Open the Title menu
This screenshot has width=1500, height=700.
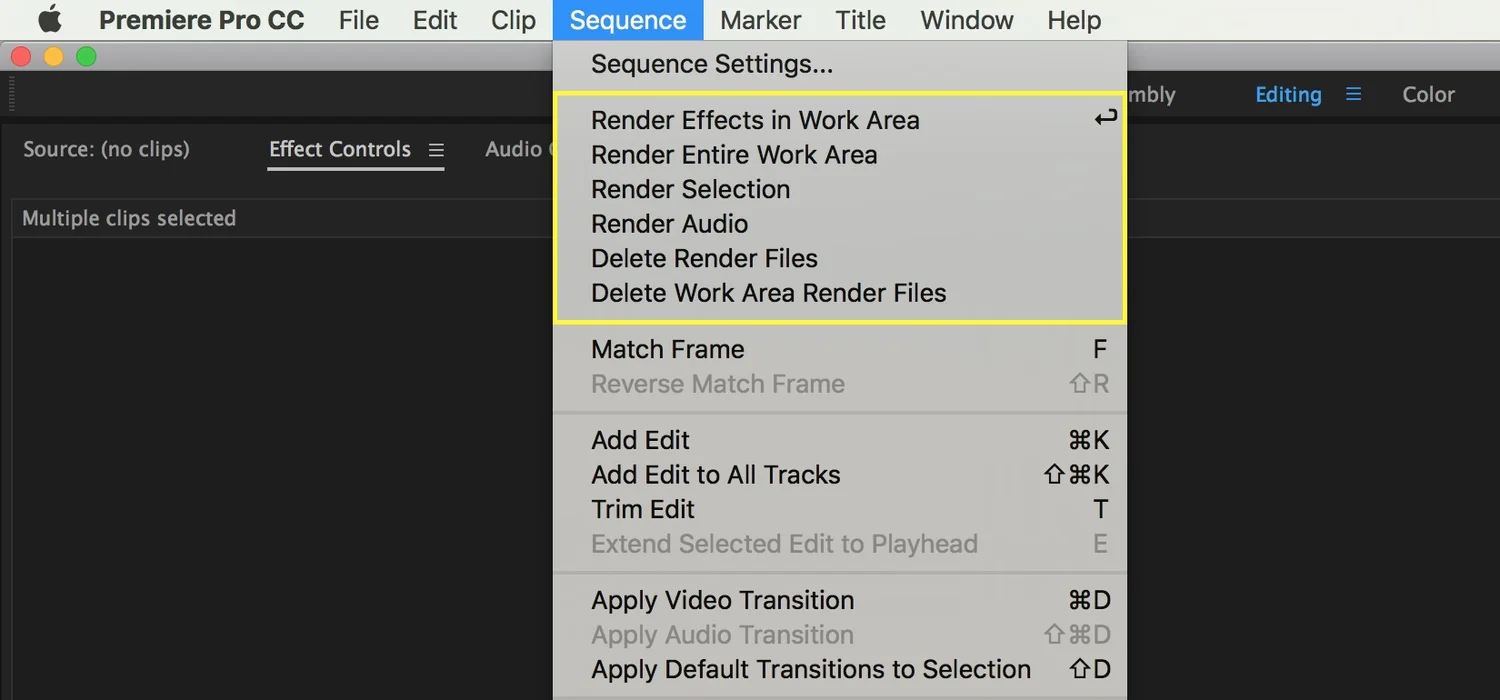click(860, 20)
